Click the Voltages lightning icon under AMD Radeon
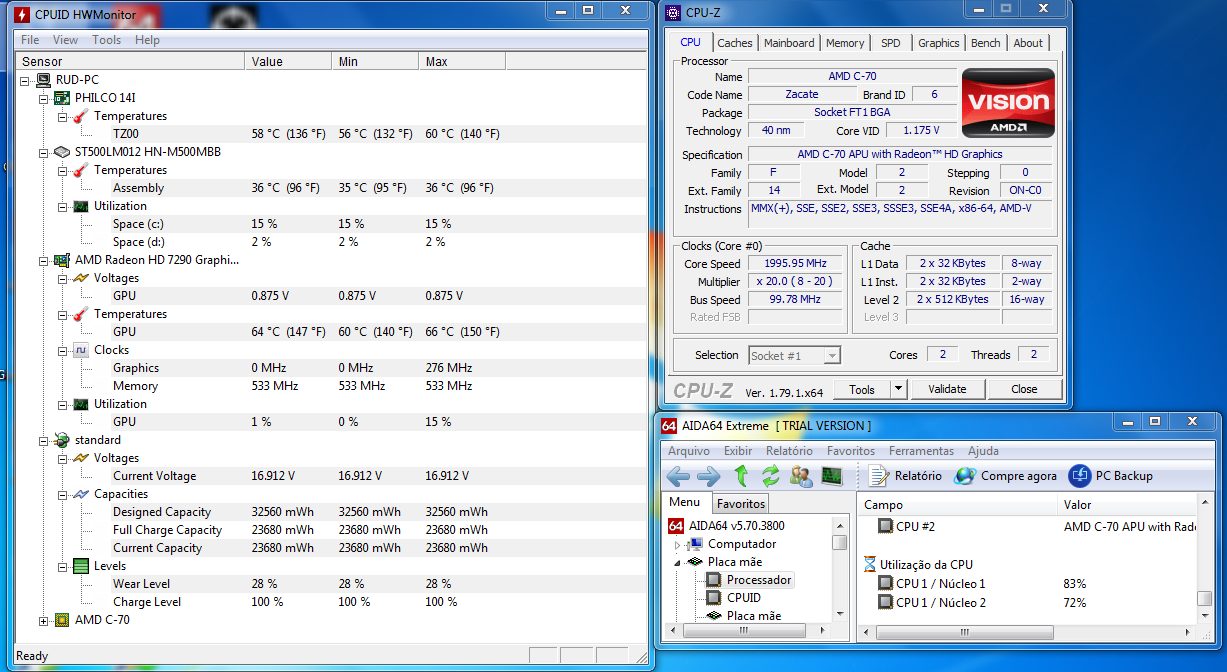The width and height of the screenshot is (1227, 672). 81,278
